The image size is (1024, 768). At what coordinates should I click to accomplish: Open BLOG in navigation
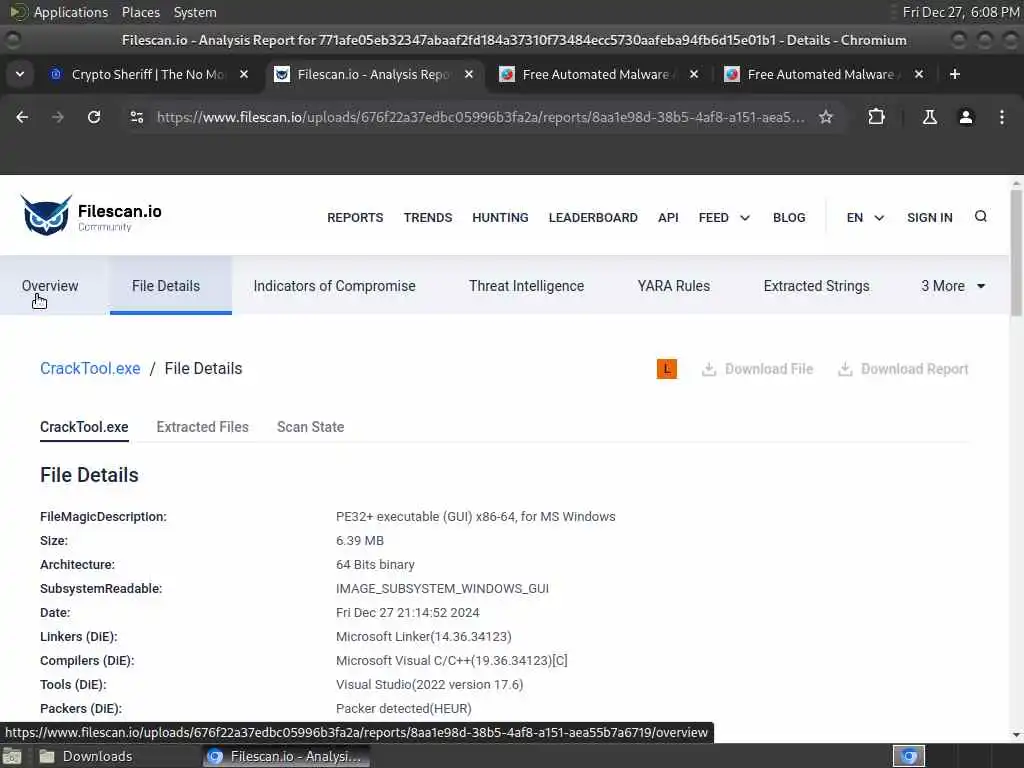click(789, 217)
